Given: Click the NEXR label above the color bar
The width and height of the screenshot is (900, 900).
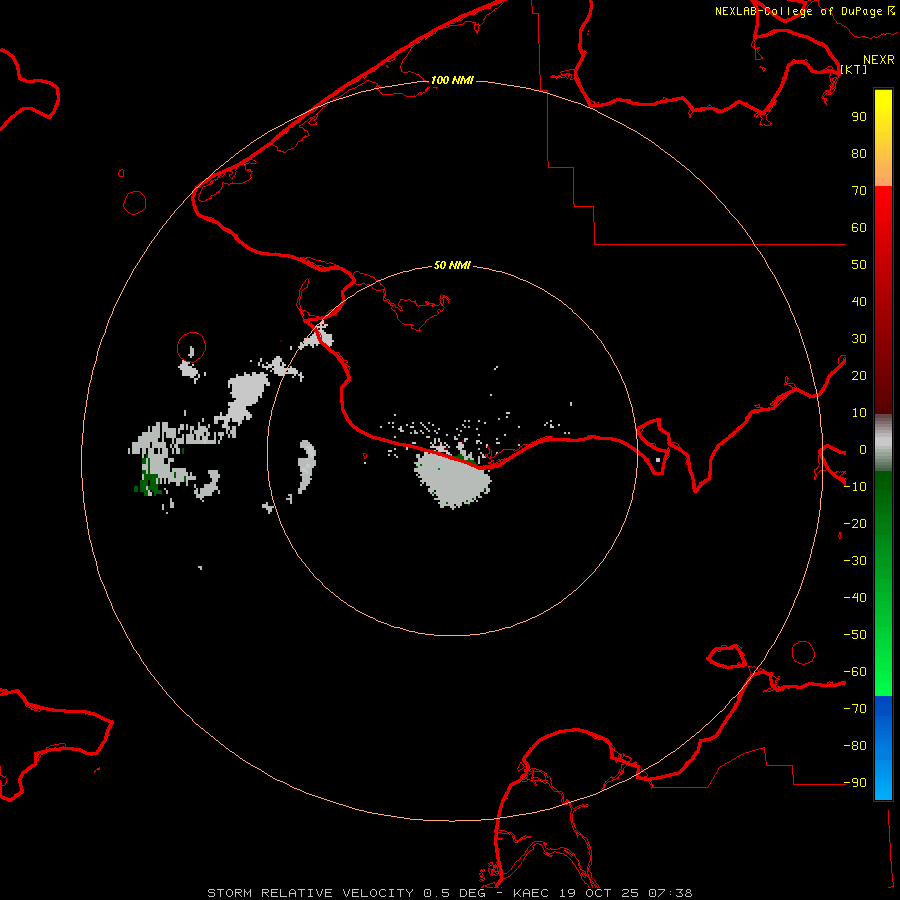Looking at the screenshot, I should coord(879,60).
